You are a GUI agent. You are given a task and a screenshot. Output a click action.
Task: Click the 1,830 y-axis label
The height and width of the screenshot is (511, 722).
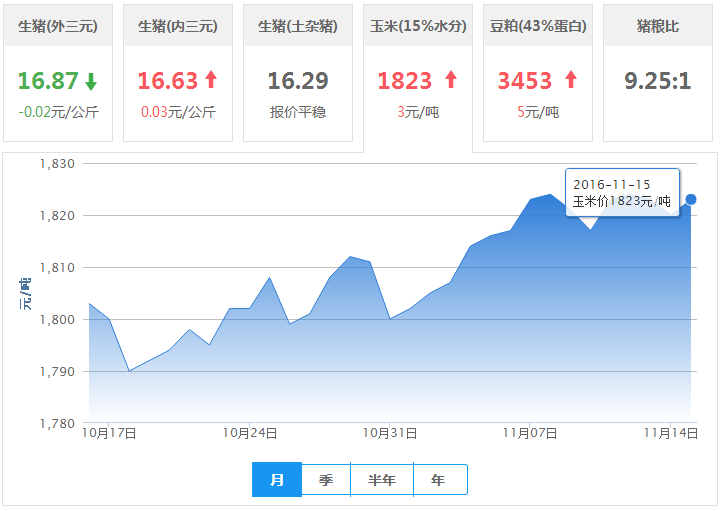pos(58,164)
